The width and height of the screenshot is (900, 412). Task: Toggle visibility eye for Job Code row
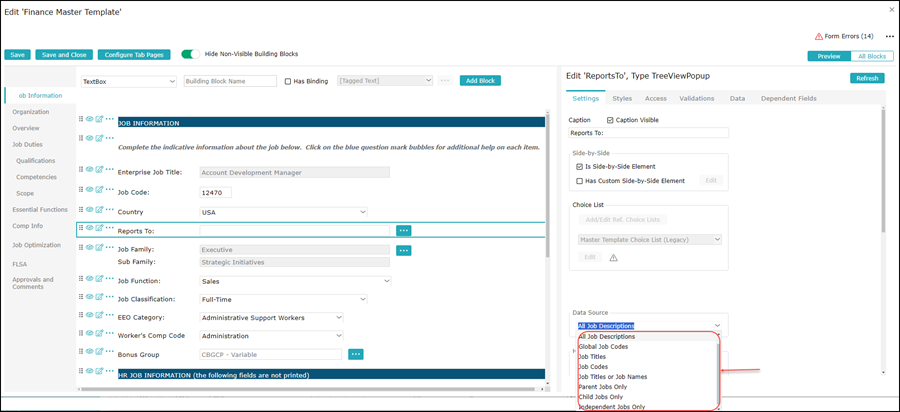pos(90,189)
